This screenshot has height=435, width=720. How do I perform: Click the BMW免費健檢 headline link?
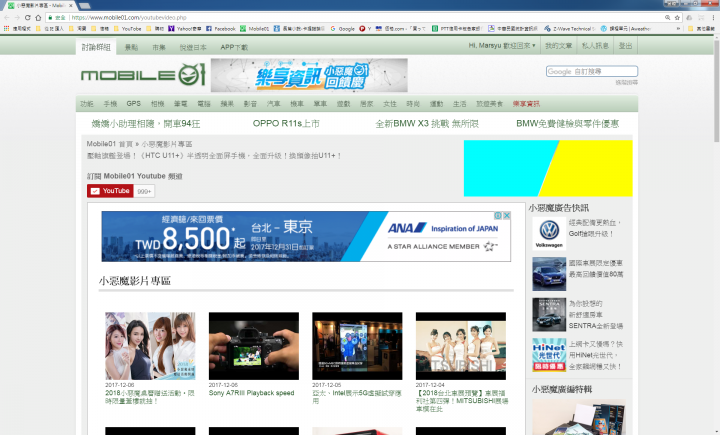coord(568,124)
